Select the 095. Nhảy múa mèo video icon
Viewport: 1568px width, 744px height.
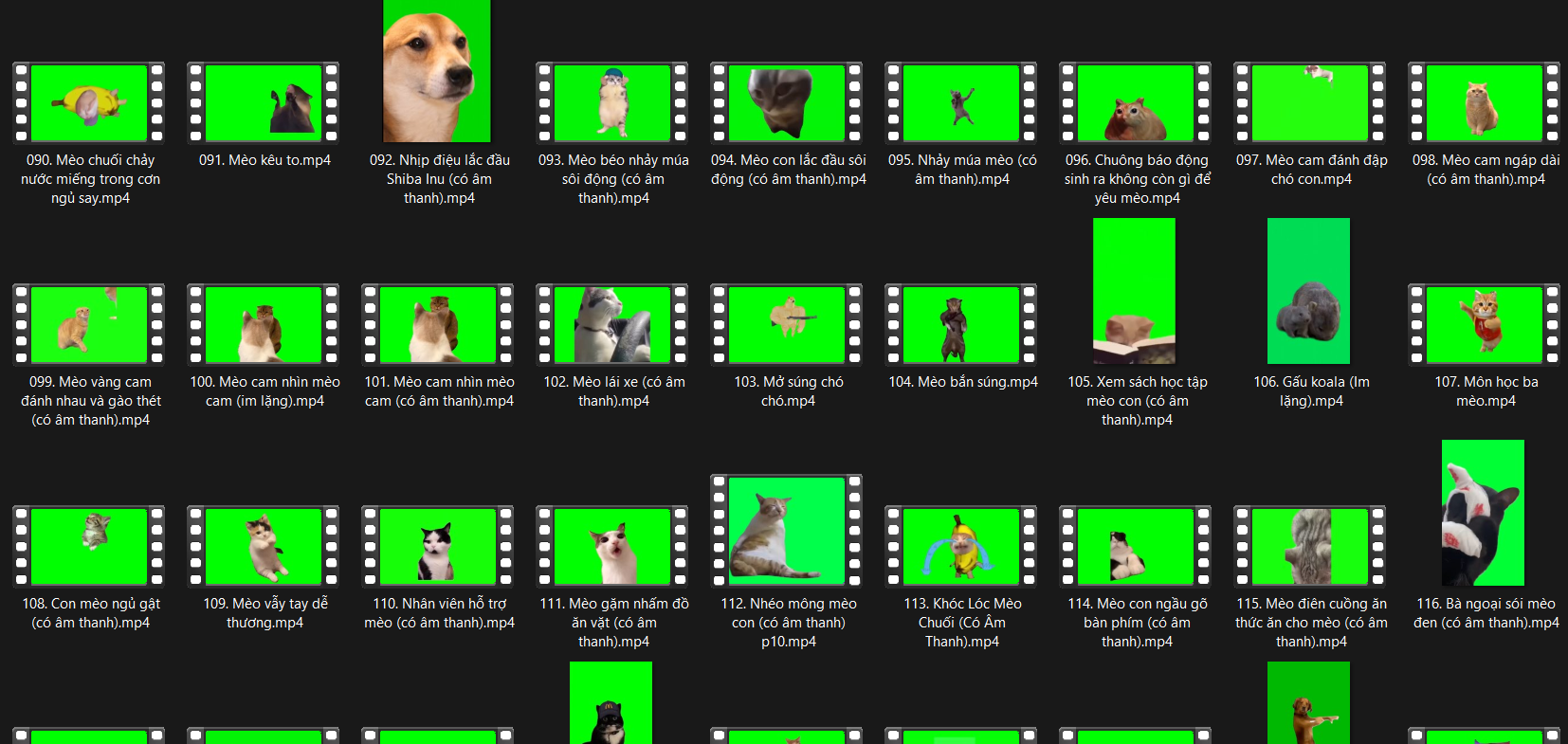(x=961, y=103)
